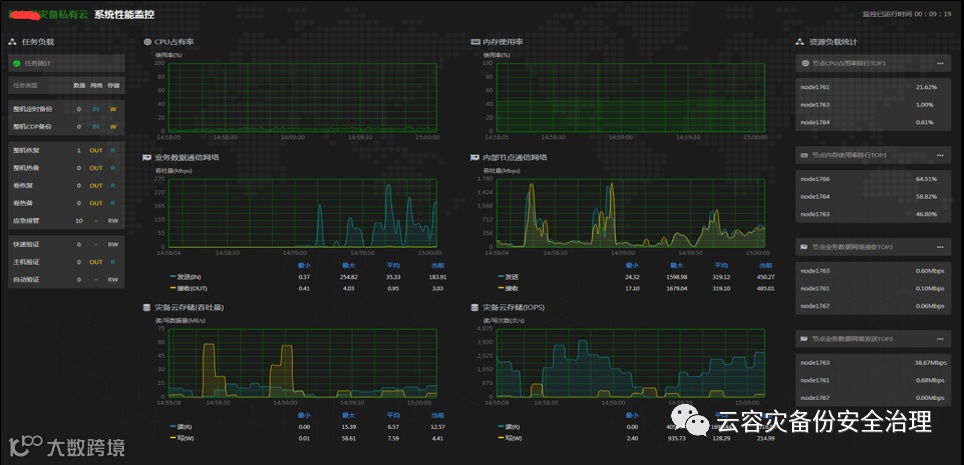The image size is (964, 465).
Task: Click the 数量 column header
Action: 79,85
